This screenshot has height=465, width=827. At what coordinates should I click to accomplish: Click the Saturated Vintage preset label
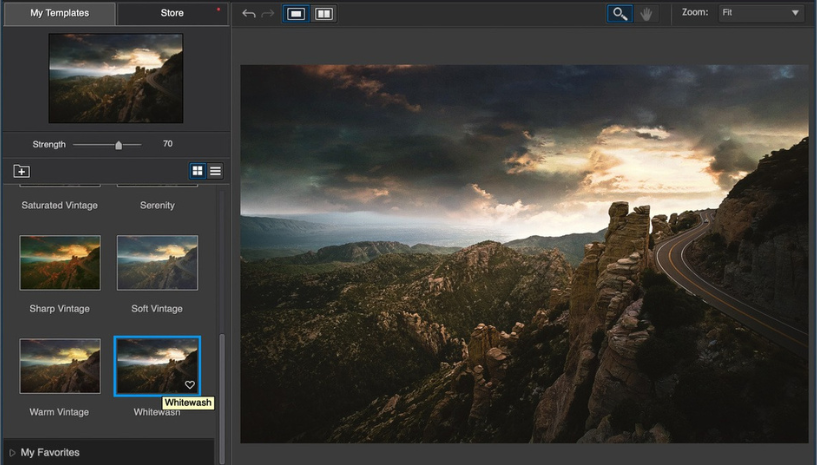60,205
